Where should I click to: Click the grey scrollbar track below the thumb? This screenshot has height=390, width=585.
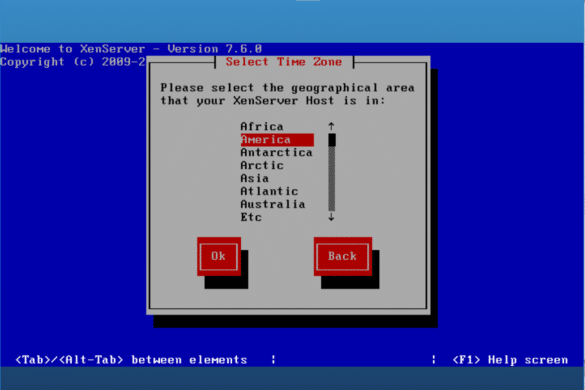[x=332, y=179]
